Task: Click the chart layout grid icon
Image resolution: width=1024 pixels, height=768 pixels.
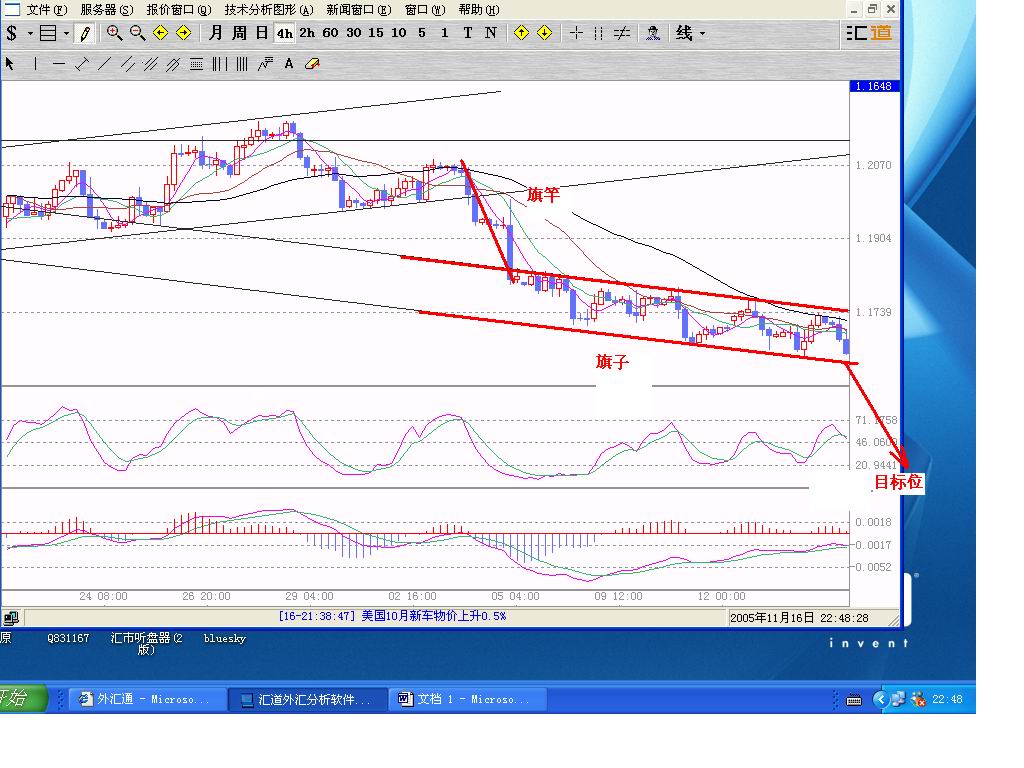Action: pos(48,33)
